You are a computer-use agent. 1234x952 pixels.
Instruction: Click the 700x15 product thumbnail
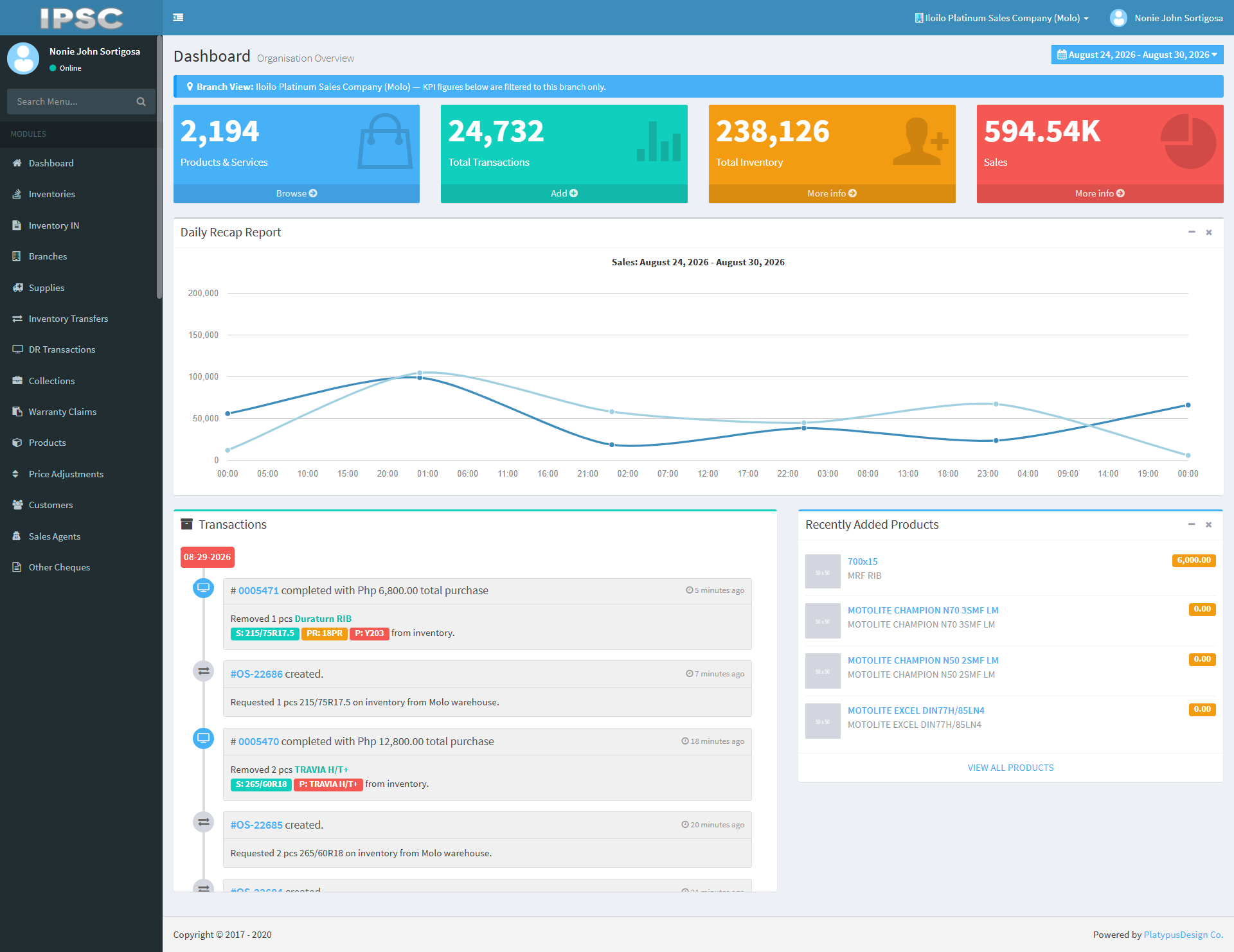click(823, 571)
